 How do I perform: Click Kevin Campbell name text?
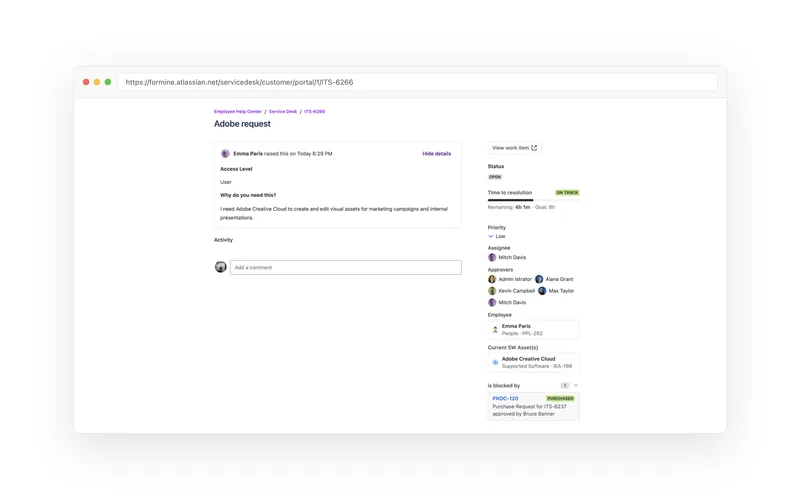[x=516, y=291]
